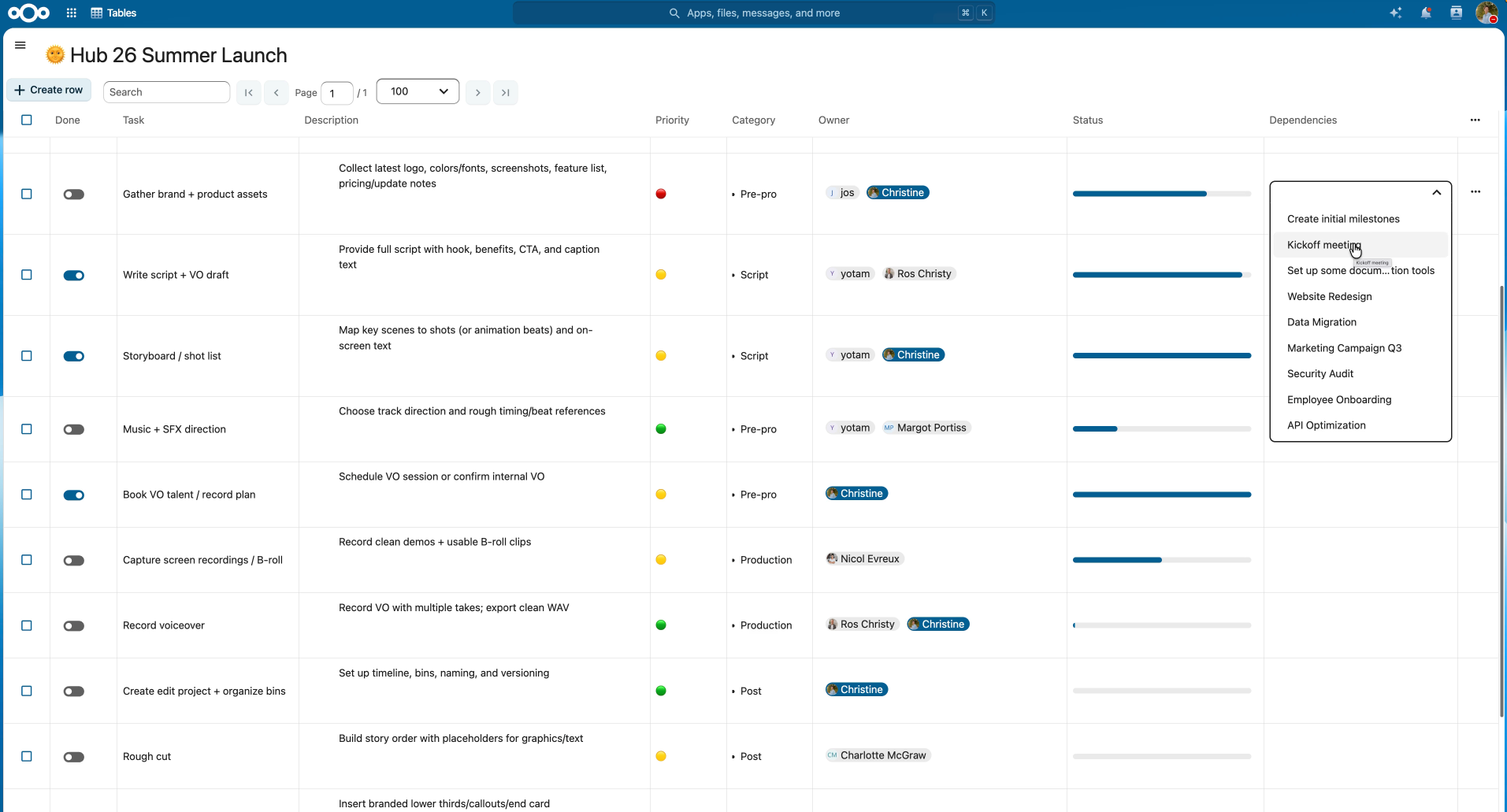Go to the next page of rows
The width and height of the screenshot is (1507, 812).
coord(477,92)
